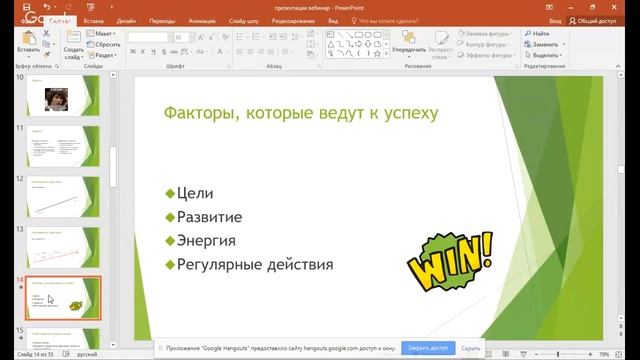Click the blue Закрыть доступ button
This screenshot has height=360, width=640.
[428, 348]
